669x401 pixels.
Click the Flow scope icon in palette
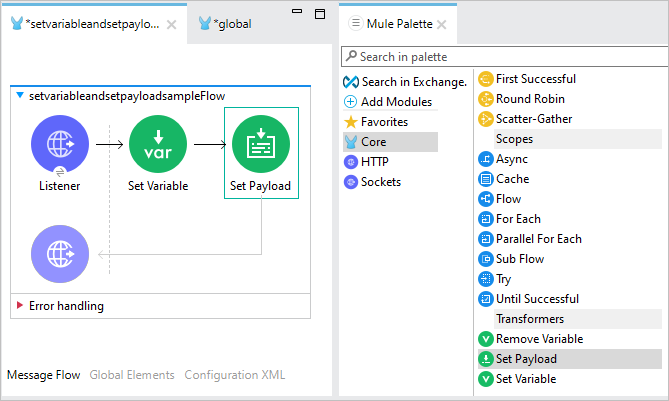tap(486, 199)
